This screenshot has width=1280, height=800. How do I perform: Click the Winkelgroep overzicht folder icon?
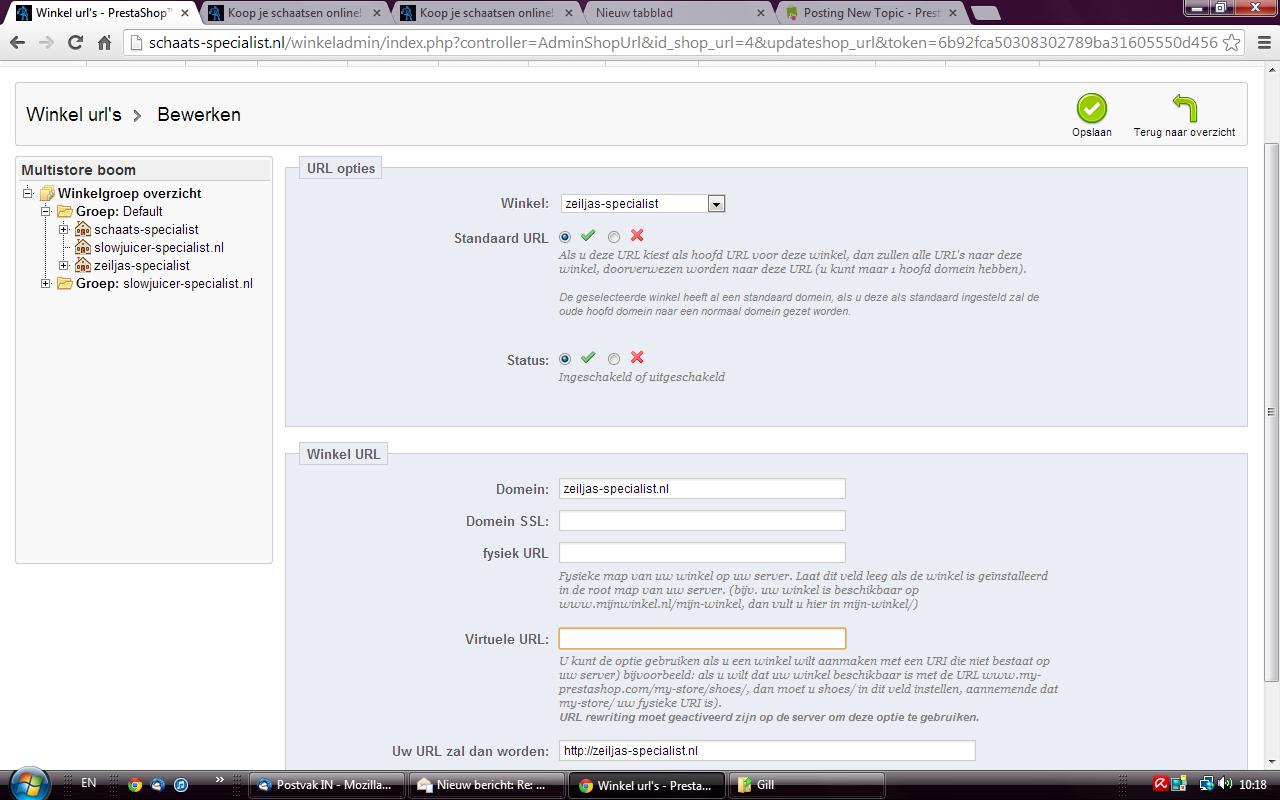click(x=47, y=194)
